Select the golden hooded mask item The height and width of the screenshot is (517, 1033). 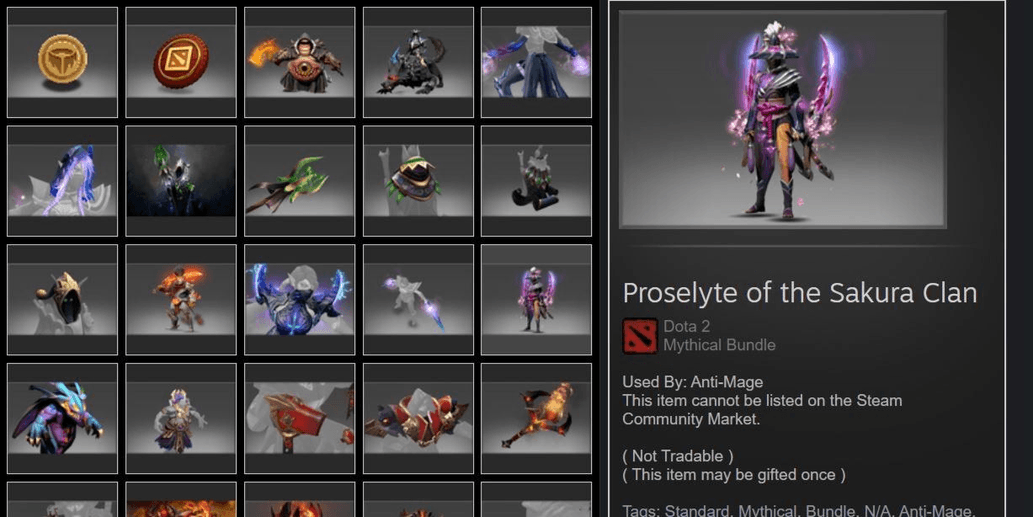coord(62,299)
